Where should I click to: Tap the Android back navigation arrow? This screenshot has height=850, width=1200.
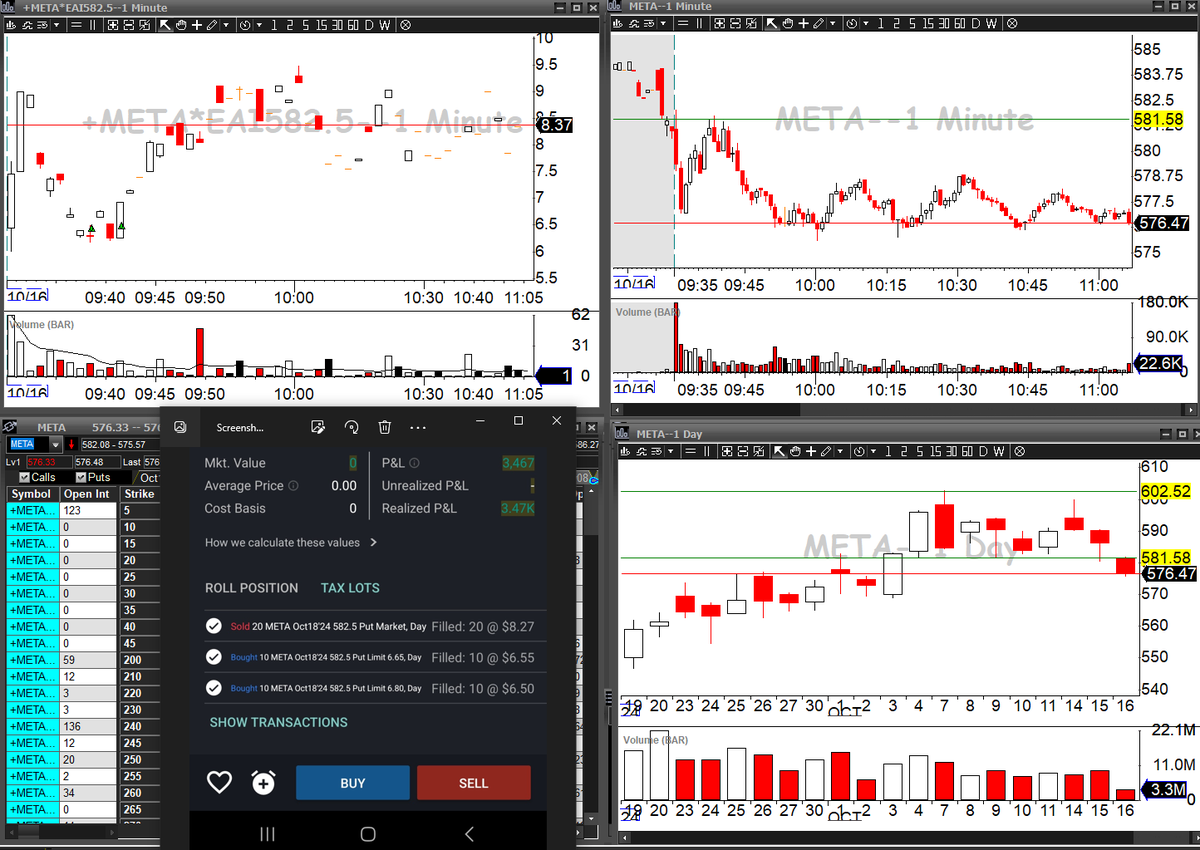click(469, 833)
